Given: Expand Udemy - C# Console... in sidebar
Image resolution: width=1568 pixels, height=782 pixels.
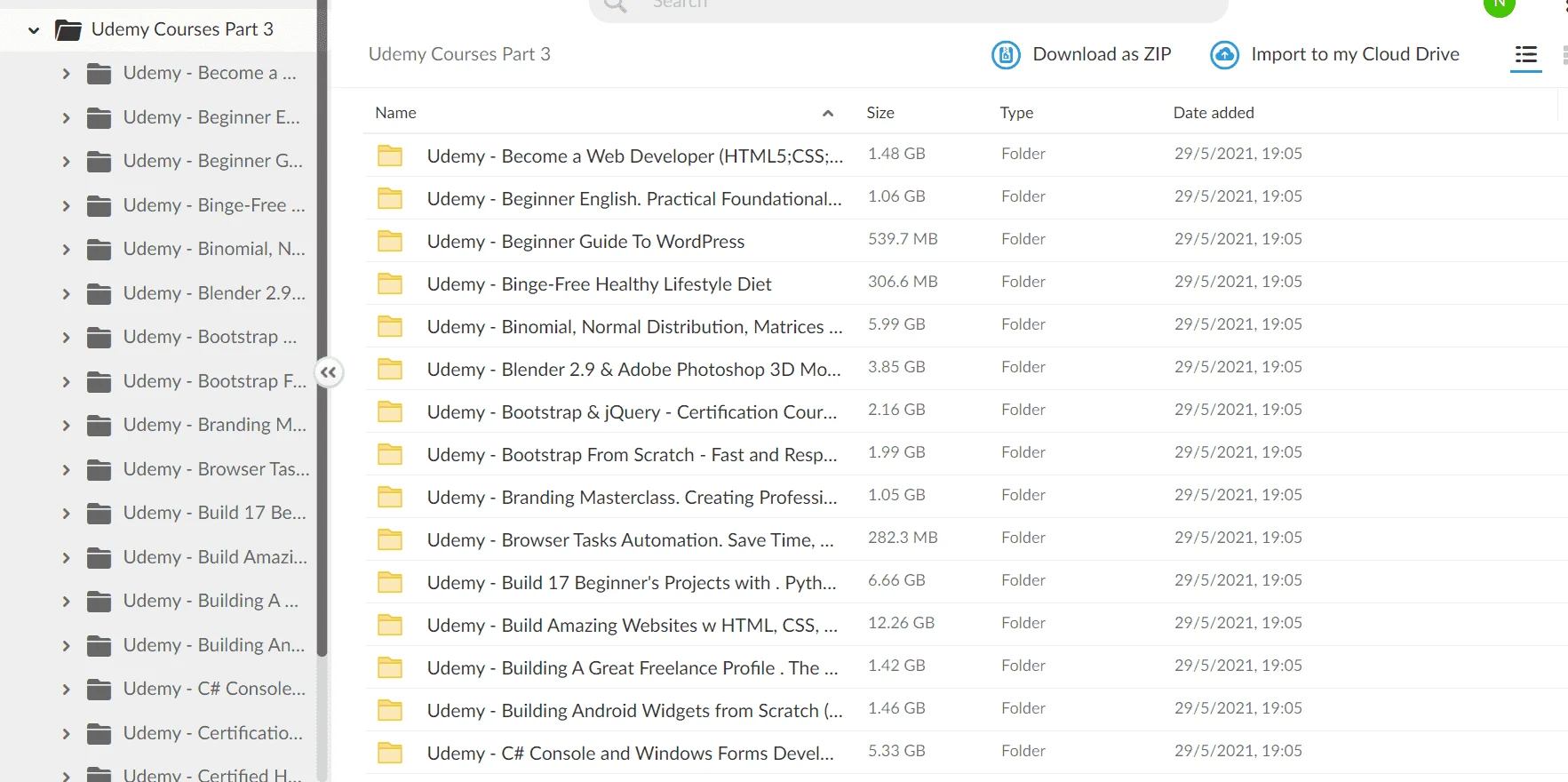Looking at the screenshot, I should [x=66, y=690].
